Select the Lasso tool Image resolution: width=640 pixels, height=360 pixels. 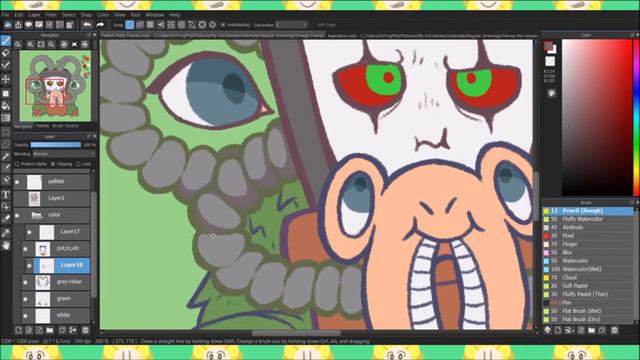[6, 144]
